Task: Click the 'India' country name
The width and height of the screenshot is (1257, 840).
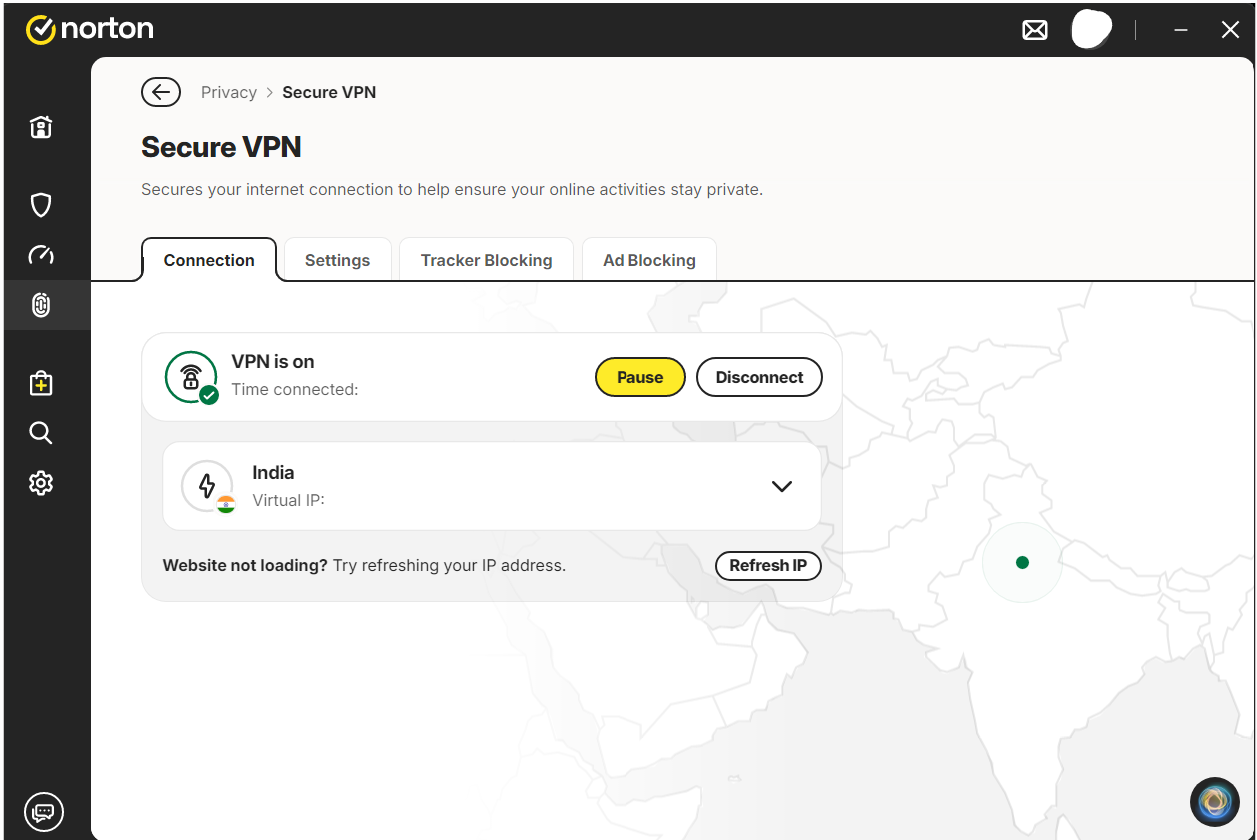Action: [x=273, y=473]
